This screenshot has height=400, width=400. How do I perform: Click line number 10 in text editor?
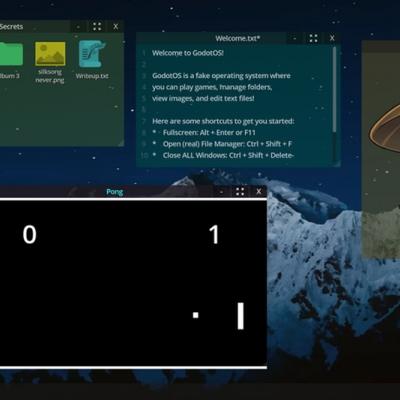[x=144, y=155]
